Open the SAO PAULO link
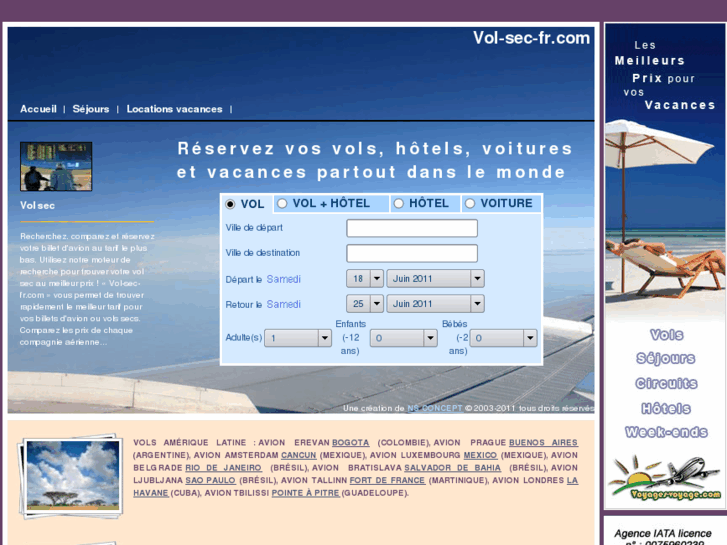 coord(210,481)
